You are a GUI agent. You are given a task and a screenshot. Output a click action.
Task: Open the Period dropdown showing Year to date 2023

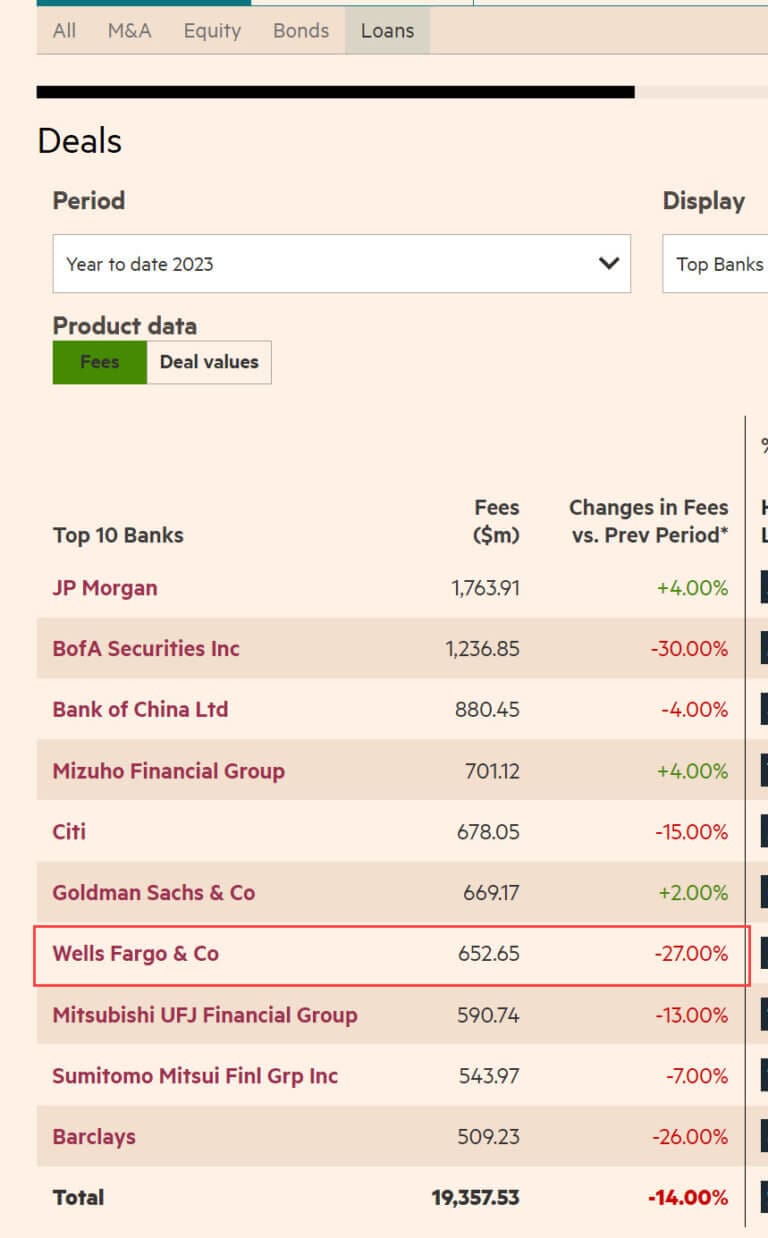pyautogui.click(x=342, y=263)
